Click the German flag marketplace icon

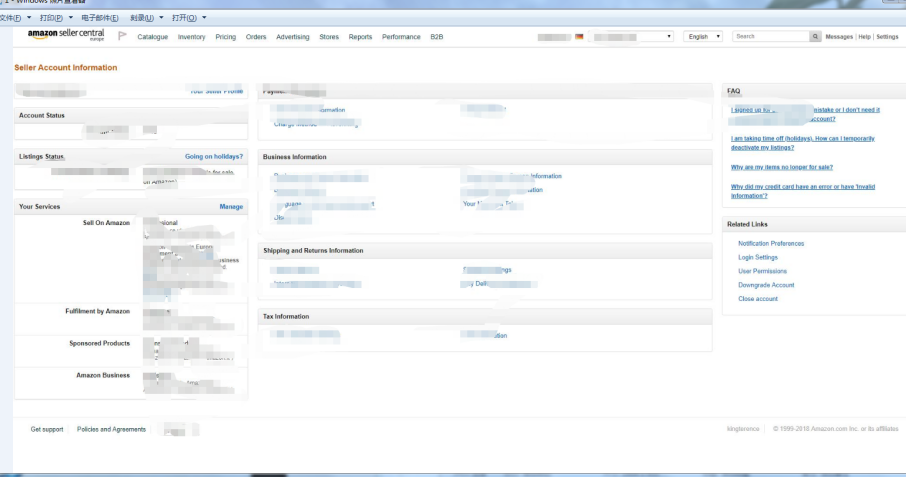(579, 36)
